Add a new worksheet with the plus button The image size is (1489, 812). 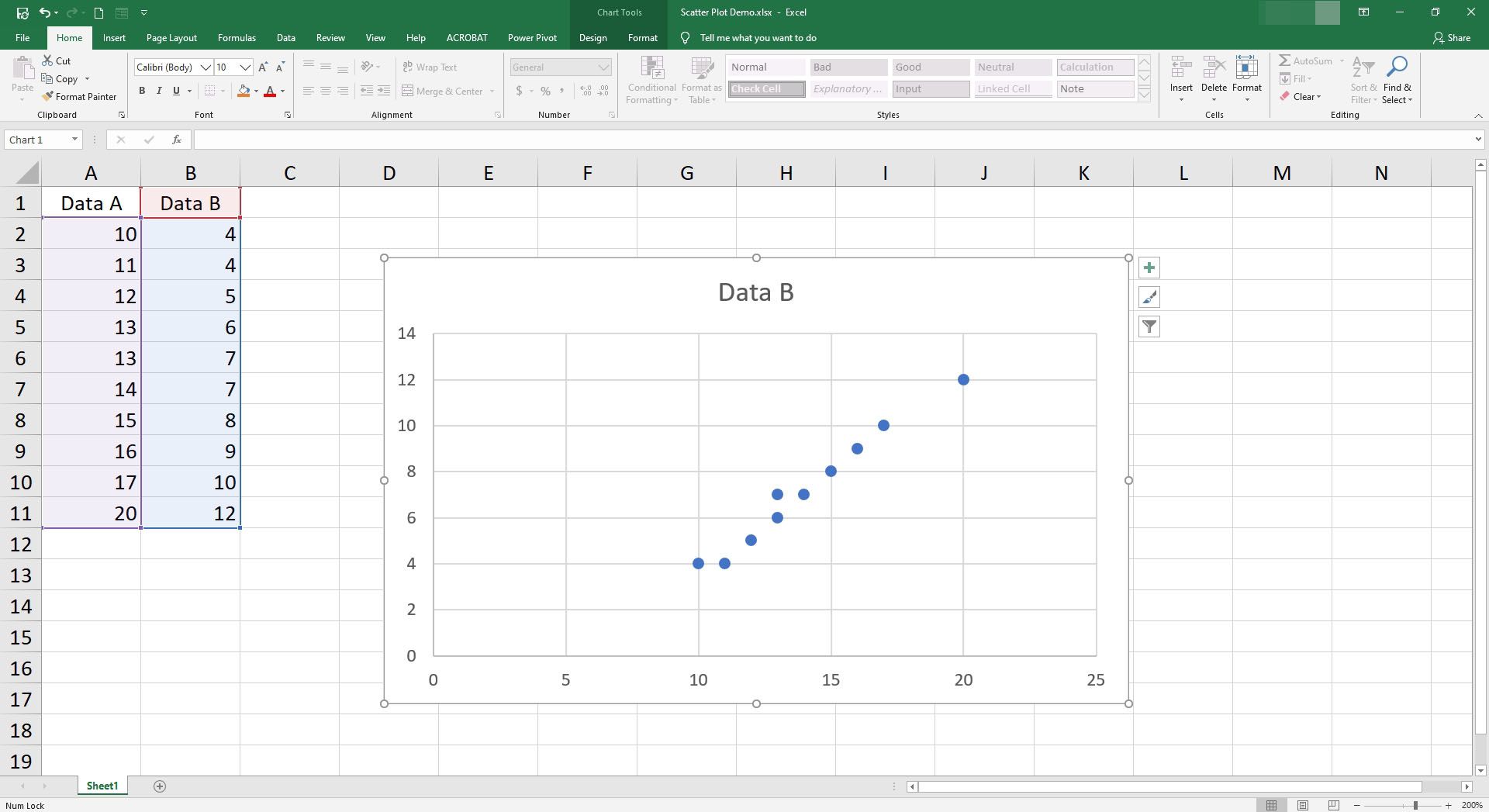click(x=159, y=786)
